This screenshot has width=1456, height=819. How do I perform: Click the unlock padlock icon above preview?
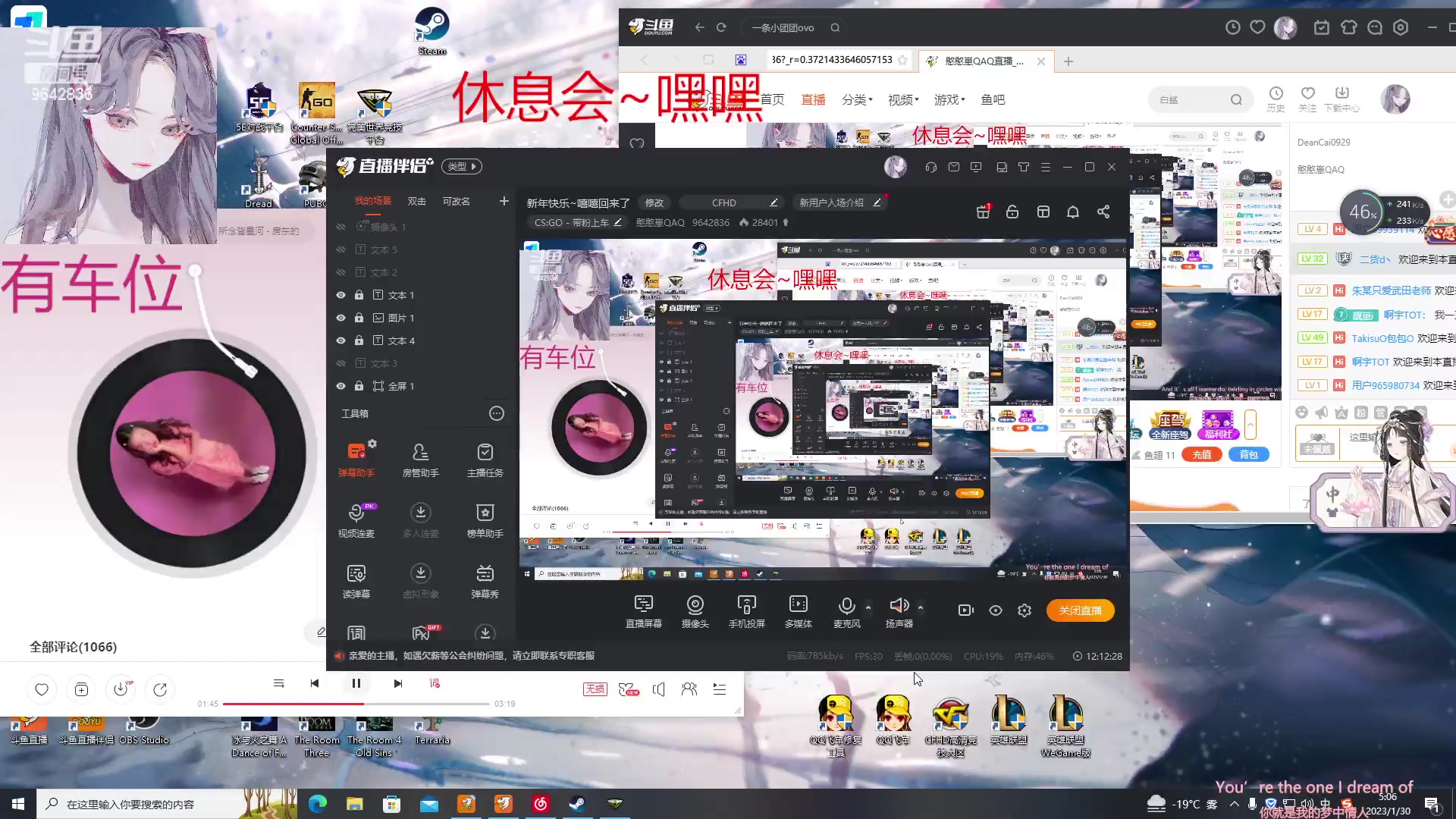pyautogui.click(x=1012, y=212)
